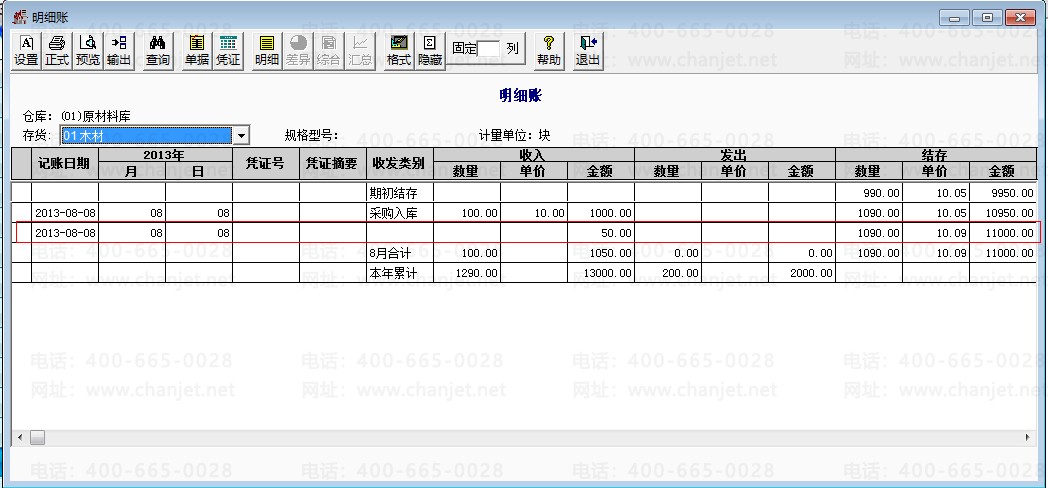The image size is (1048, 488).
Task: Select the 8月合计 row label
Action: (x=399, y=253)
